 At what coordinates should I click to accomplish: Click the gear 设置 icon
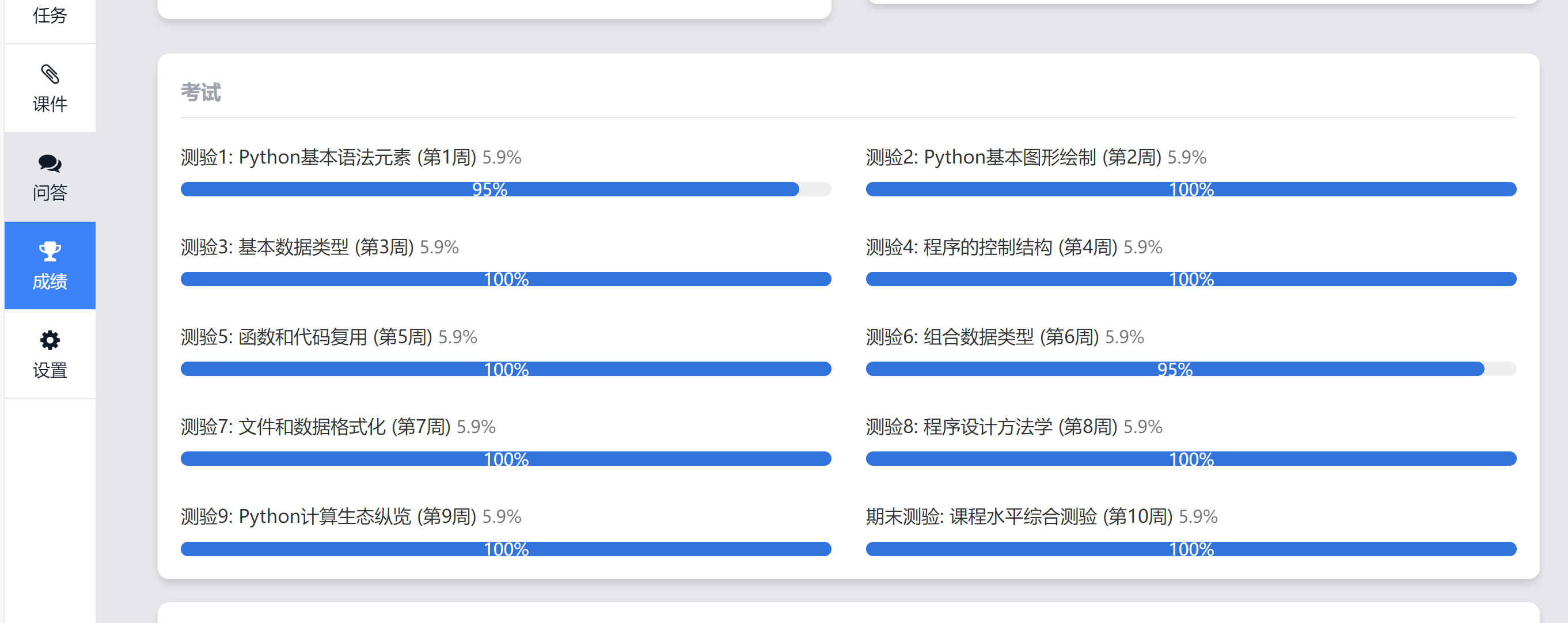click(x=50, y=340)
